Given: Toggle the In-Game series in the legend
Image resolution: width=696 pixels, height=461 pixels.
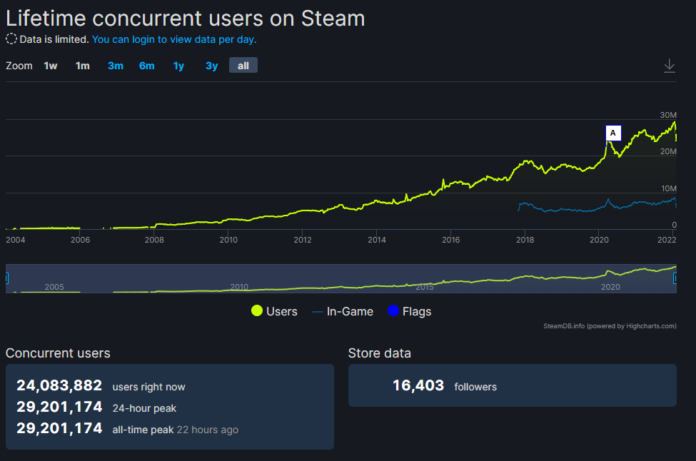Looking at the screenshot, I should [343, 311].
